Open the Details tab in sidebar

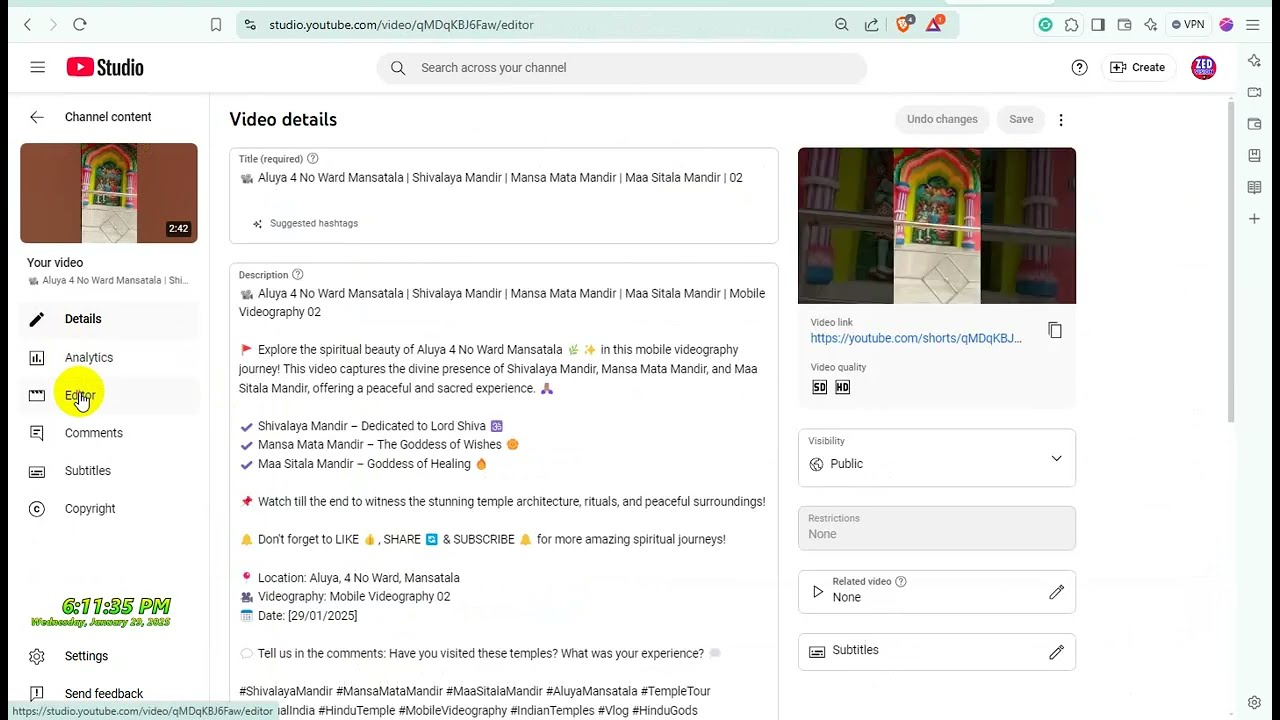(109, 319)
